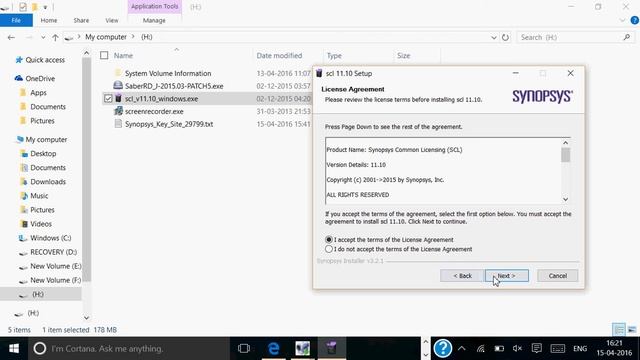Expand the ribbon with chevron
The width and height of the screenshot is (640, 360).
point(622,20)
